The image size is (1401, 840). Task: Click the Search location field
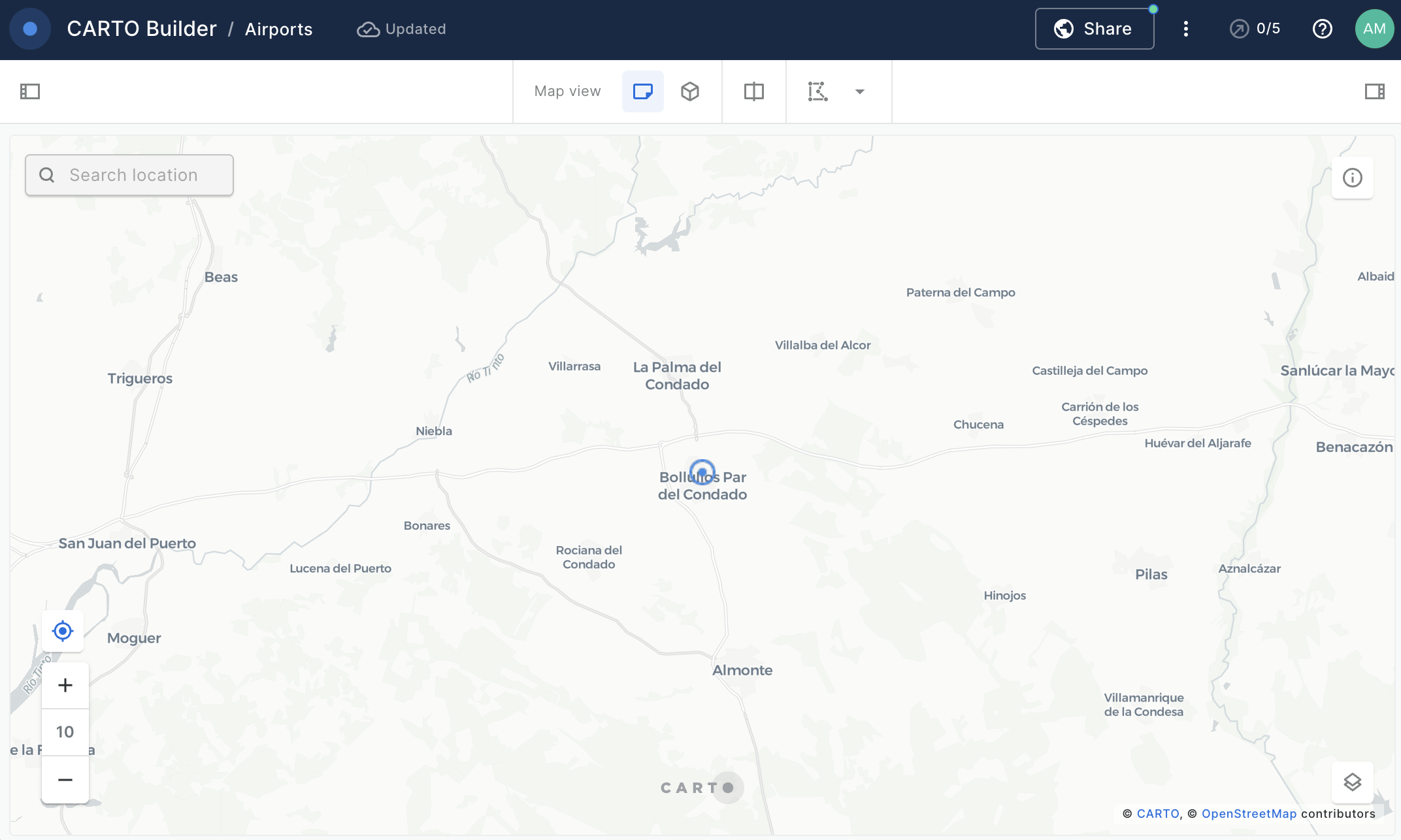129,175
